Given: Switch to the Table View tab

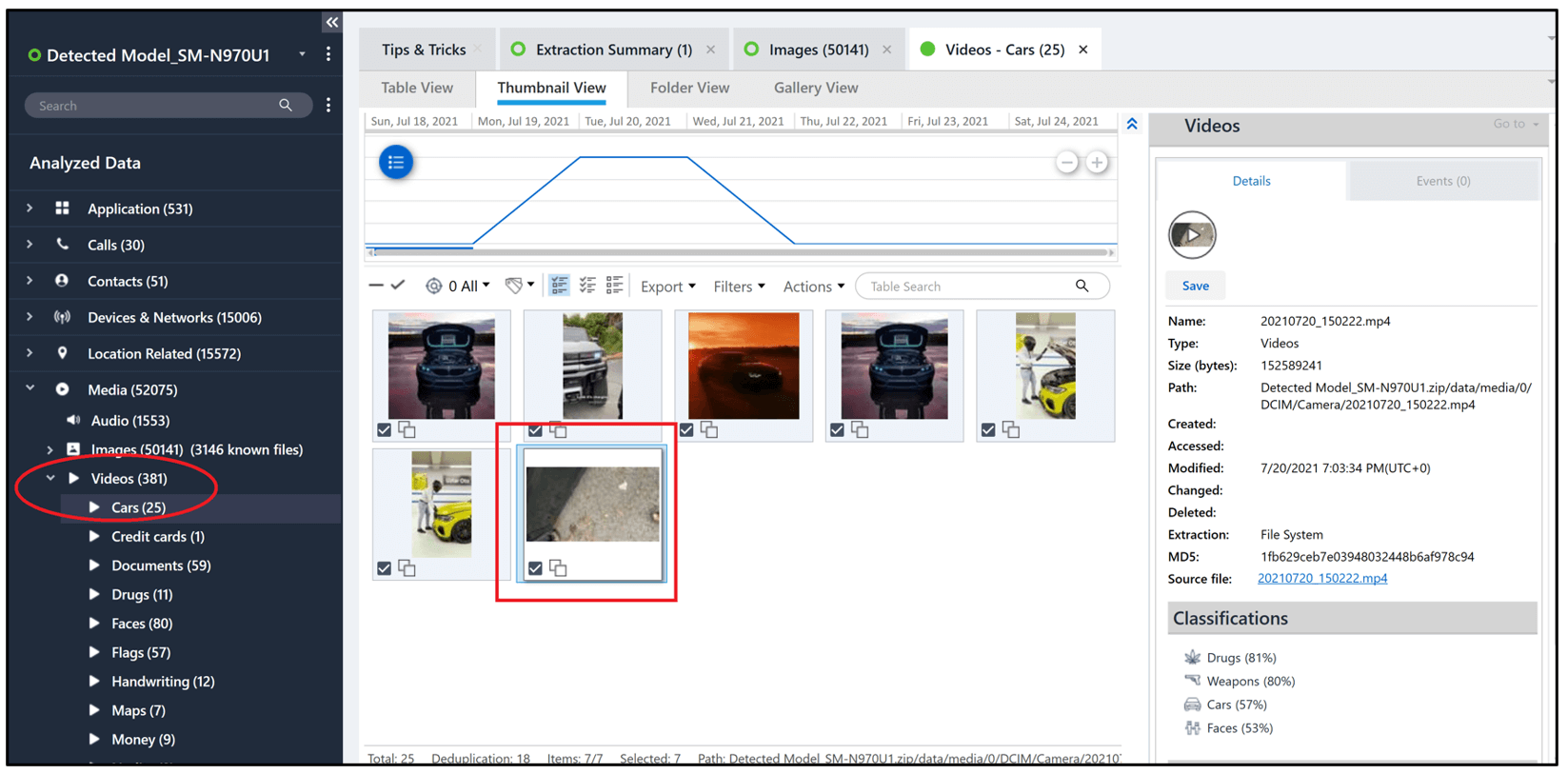Looking at the screenshot, I should point(417,88).
